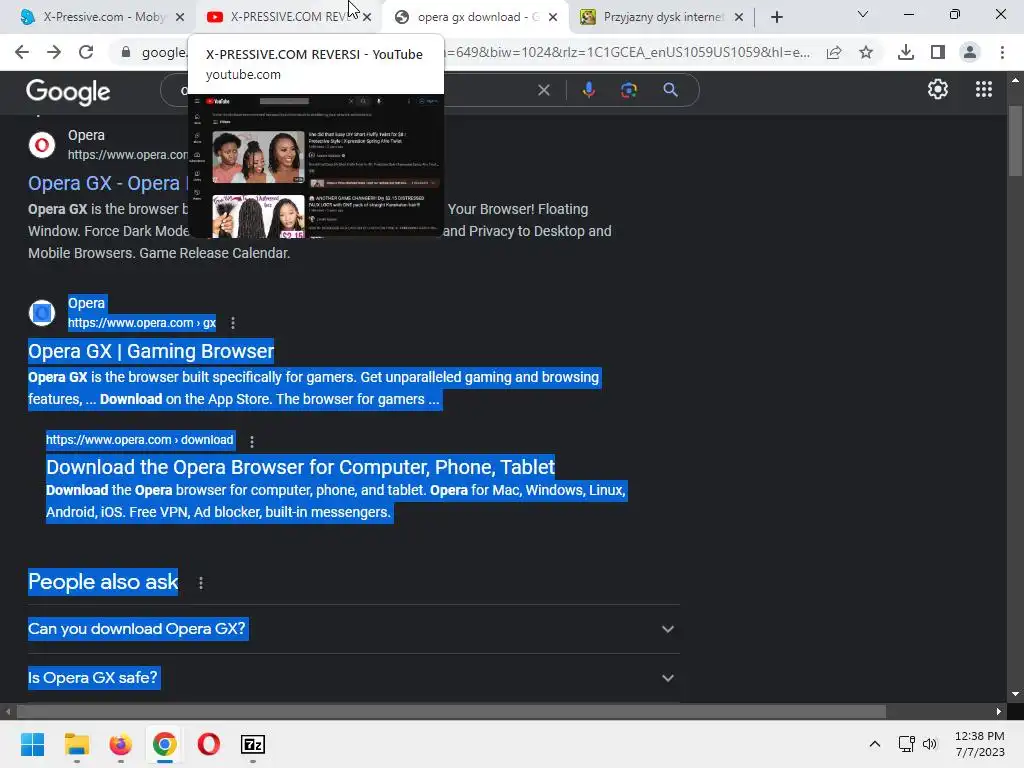Start voice search with microphone
The width and height of the screenshot is (1024, 768).
(x=588, y=90)
